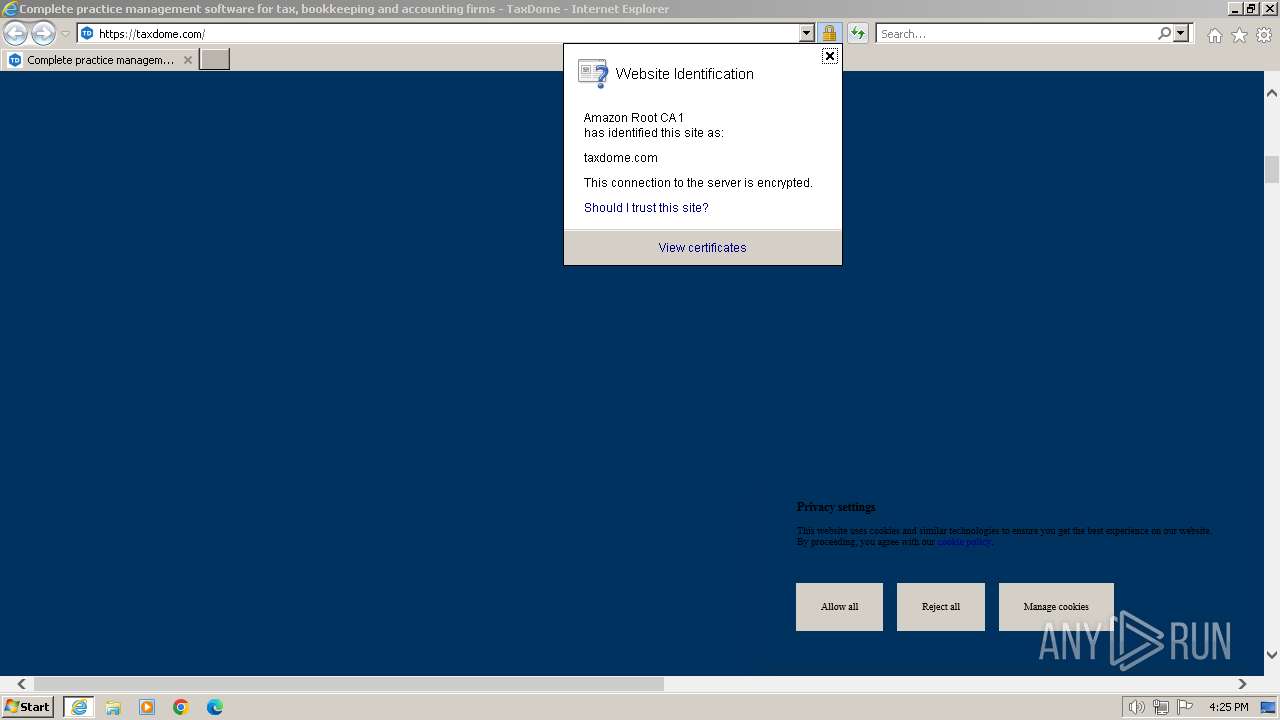This screenshot has height=720, width=1280.
Task: Open the recent pages dropdown arrow
Action: point(65,33)
